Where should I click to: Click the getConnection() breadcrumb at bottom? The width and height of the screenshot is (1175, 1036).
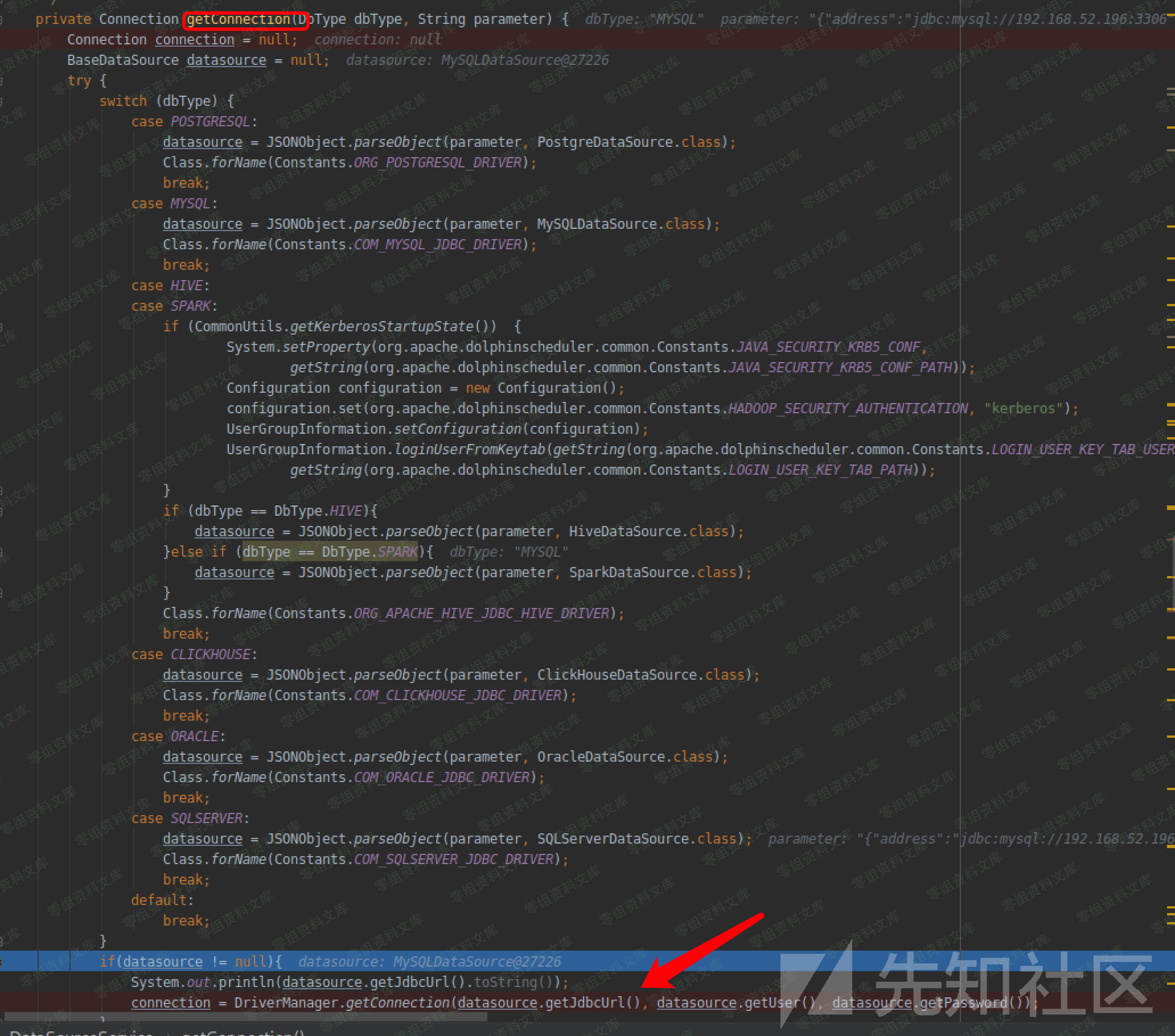pos(243,1033)
